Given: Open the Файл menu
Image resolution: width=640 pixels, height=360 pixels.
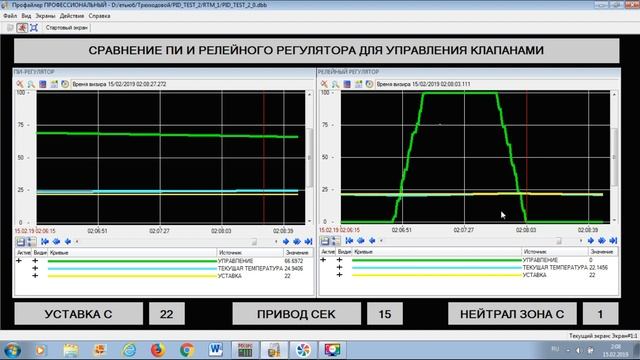Looking at the screenshot, I should [x=10, y=16].
